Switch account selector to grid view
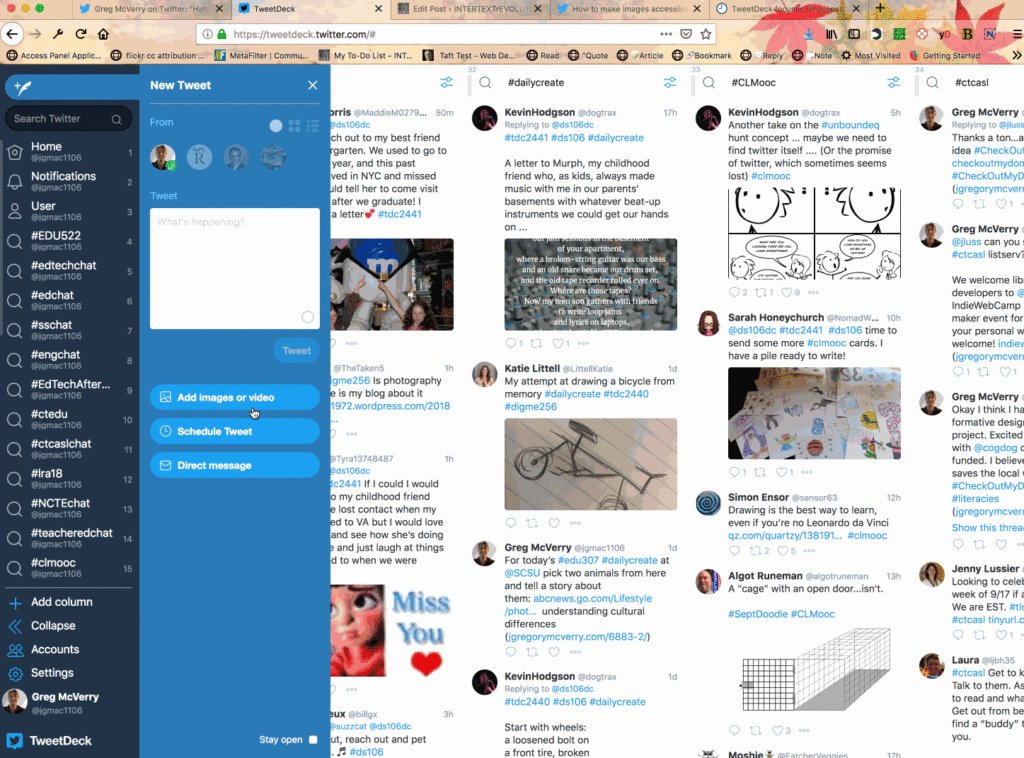Image resolution: width=1024 pixels, height=758 pixels. click(295, 126)
